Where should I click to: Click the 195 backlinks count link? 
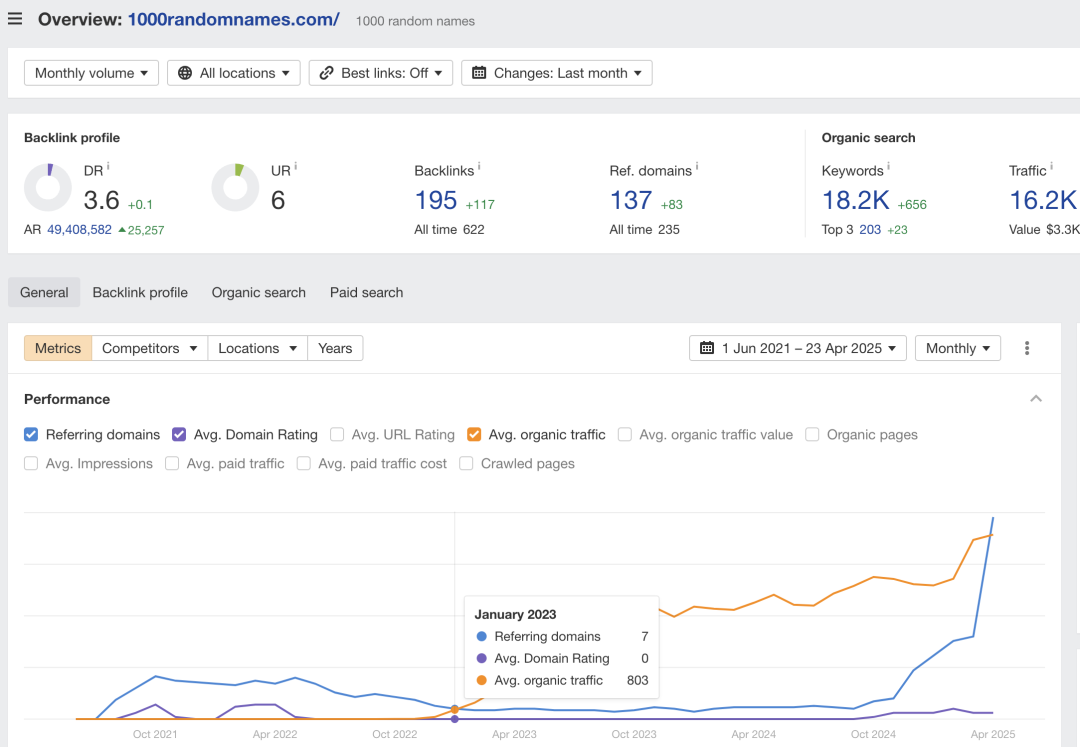tap(436, 200)
